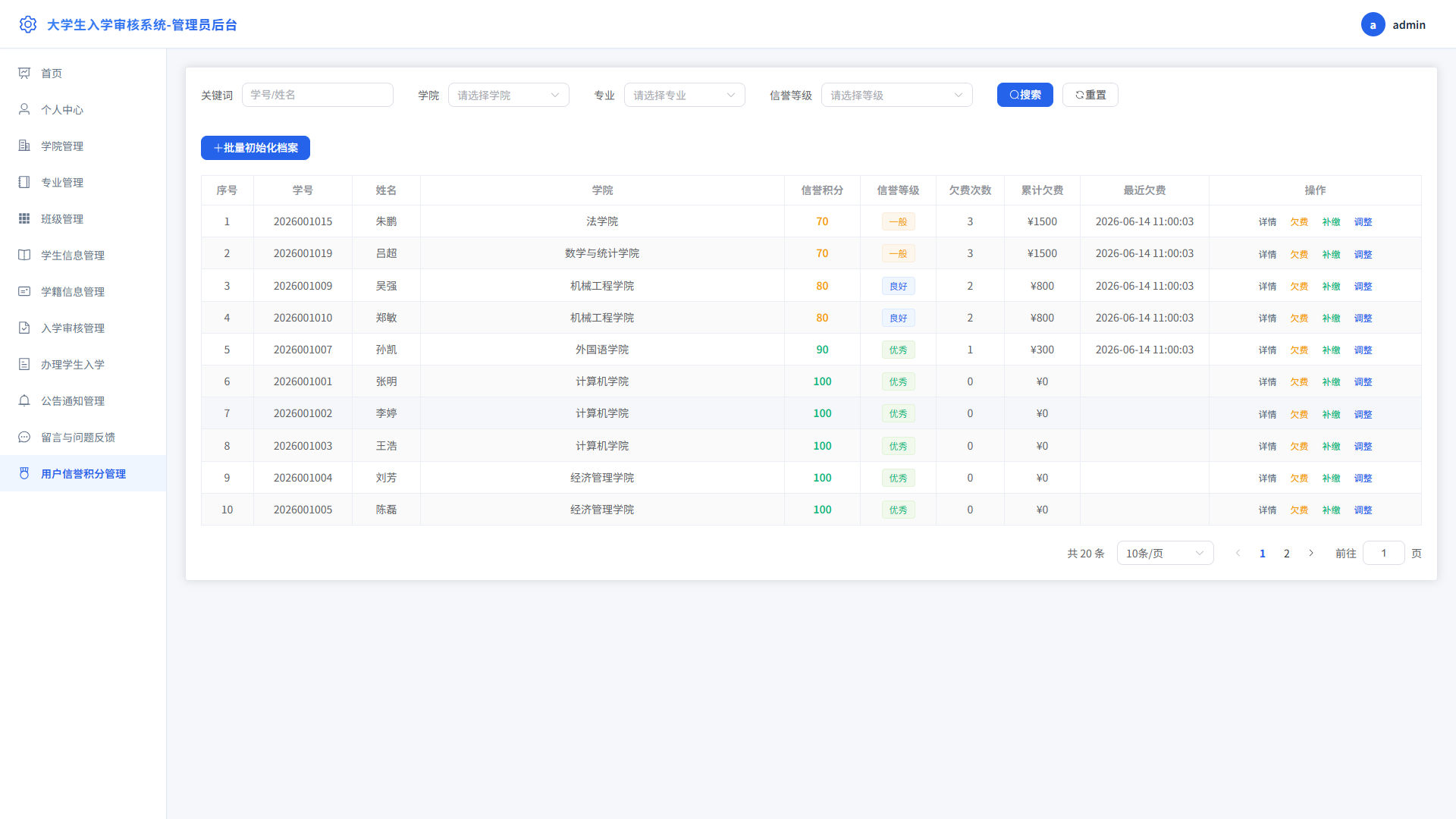Image resolution: width=1456 pixels, height=819 pixels.
Task: Click the settings gear logo icon
Action: (28, 24)
